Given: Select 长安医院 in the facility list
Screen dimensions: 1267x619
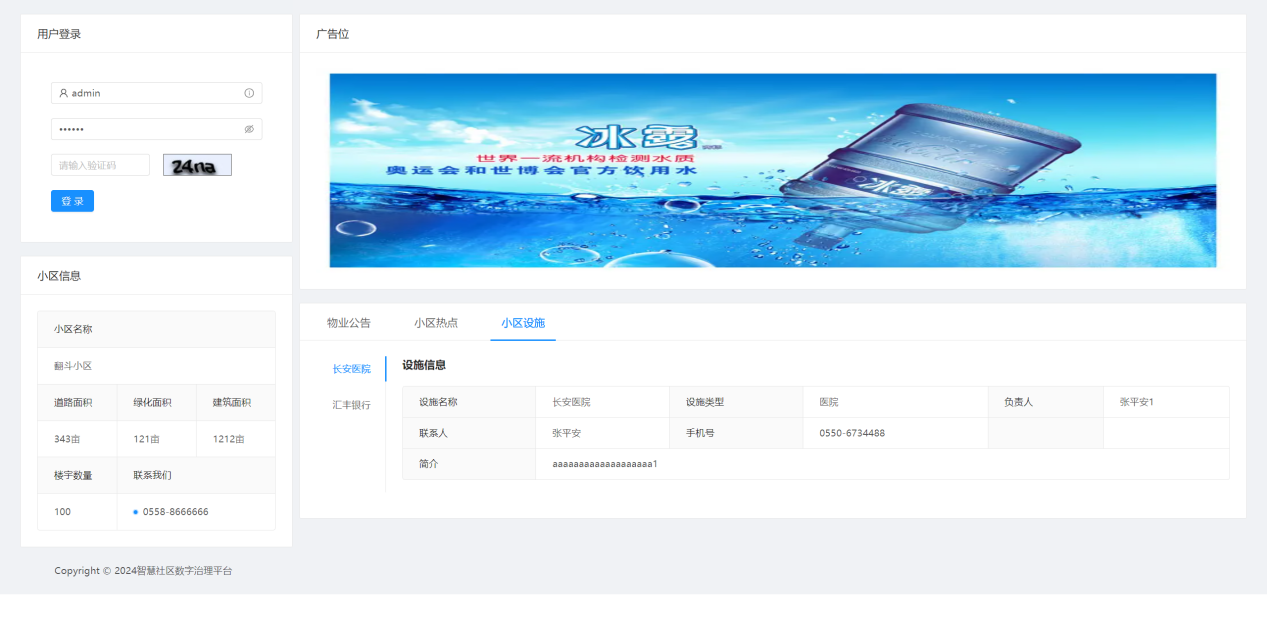Looking at the screenshot, I should 352,369.
